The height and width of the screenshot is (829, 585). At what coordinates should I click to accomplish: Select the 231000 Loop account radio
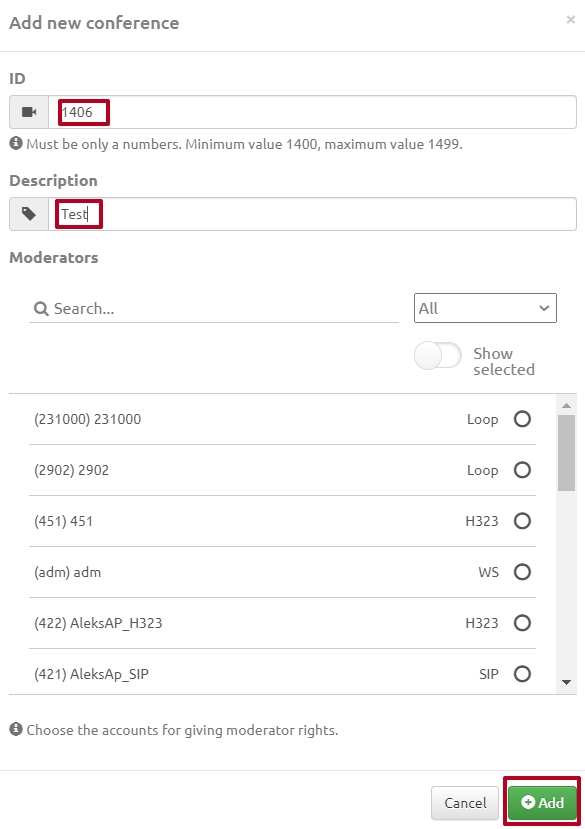coord(522,419)
